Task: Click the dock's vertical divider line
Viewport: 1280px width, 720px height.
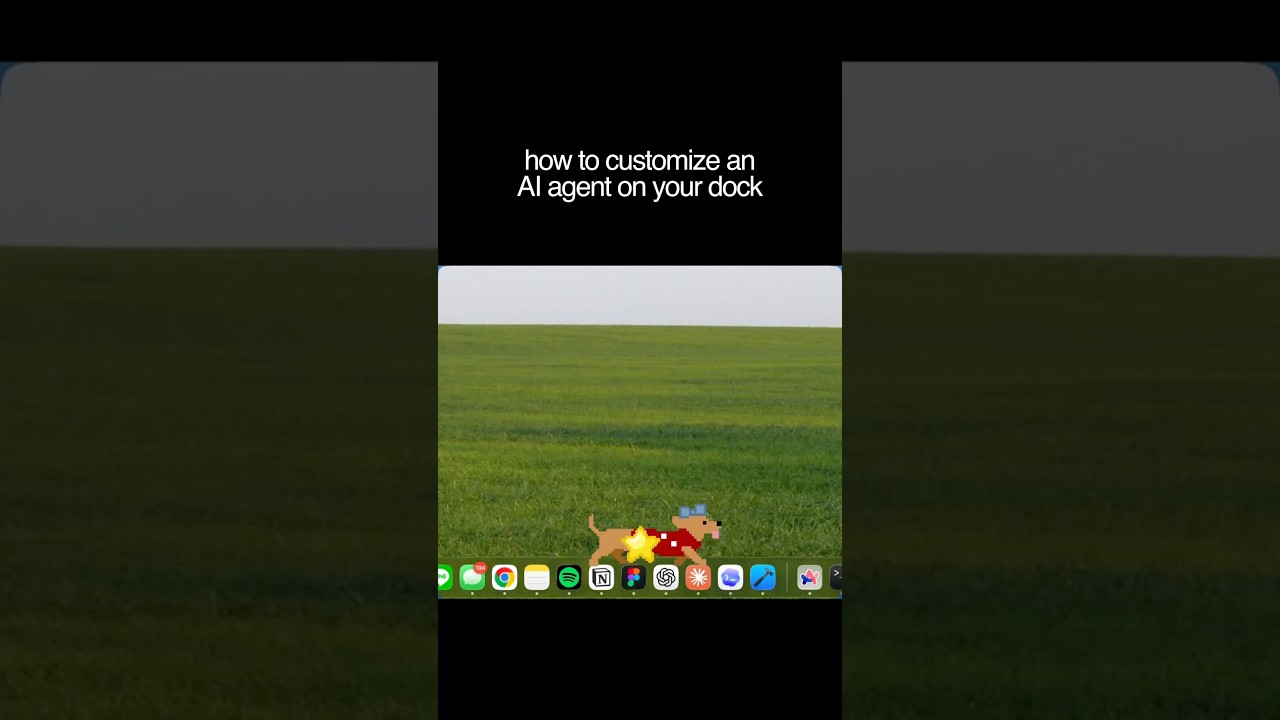Action: (x=787, y=577)
